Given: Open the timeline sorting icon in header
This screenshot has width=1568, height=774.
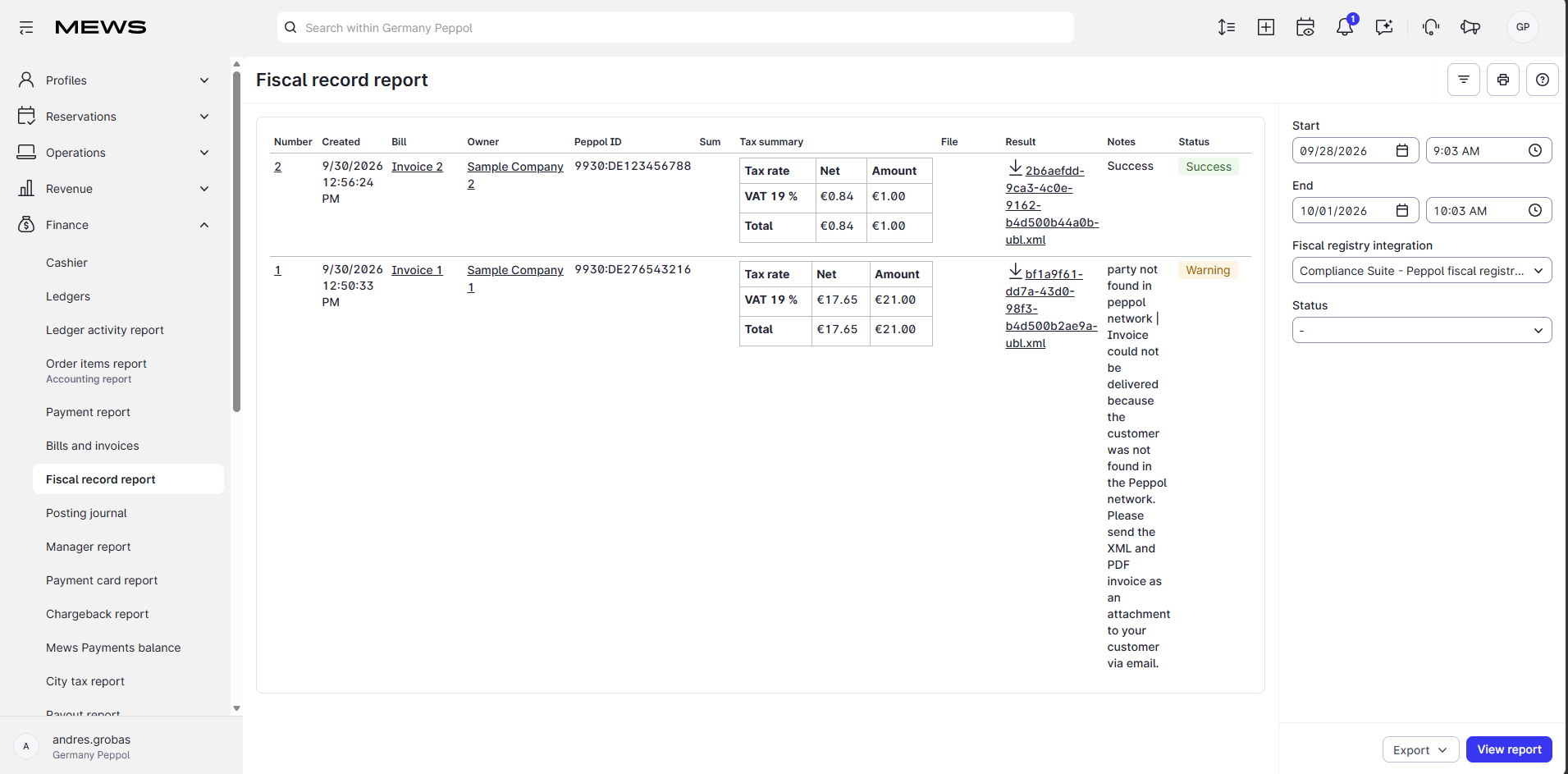Looking at the screenshot, I should pyautogui.click(x=1227, y=27).
